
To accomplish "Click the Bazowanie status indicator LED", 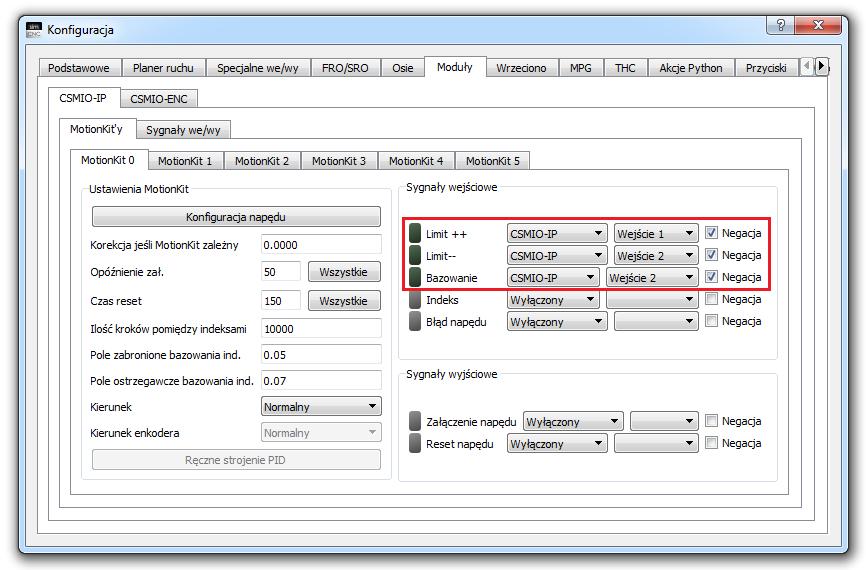I will coord(415,277).
